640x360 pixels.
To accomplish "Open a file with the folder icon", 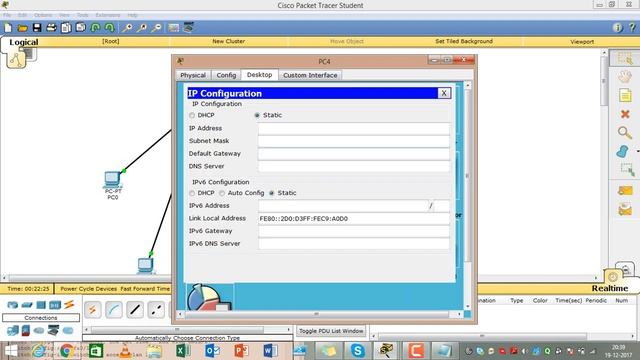I will tap(22, 28).
